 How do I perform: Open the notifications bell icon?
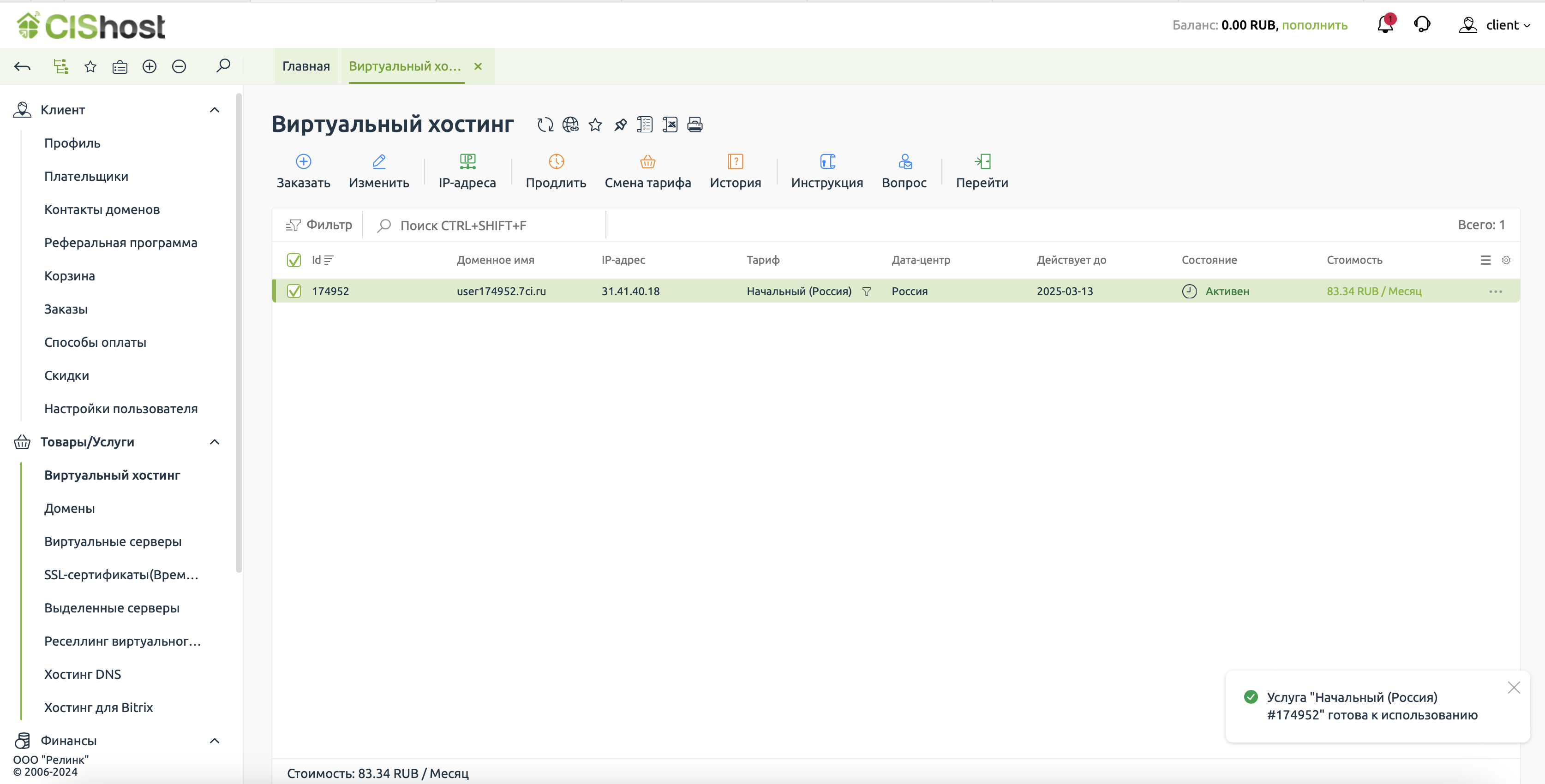[1384, 25]
